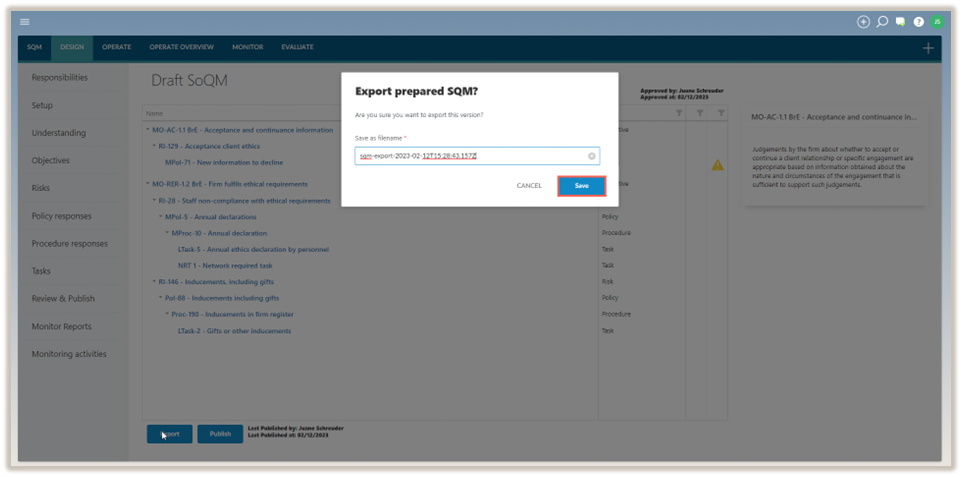Click the yellow warning triangle icon
The image size is (962, 477).
717,165
